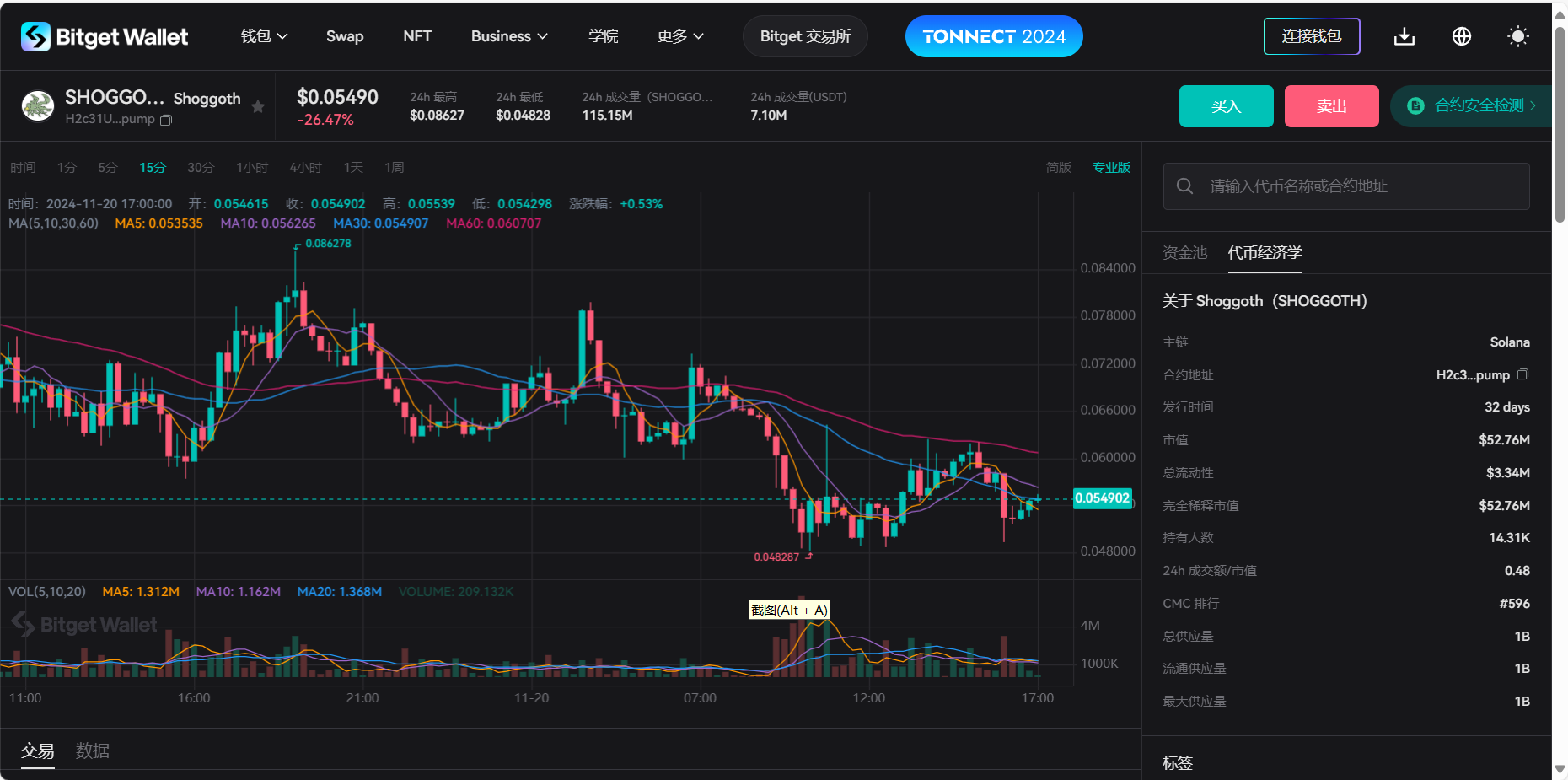The width and height of the screenshot is (1568, 780).
Task: Click the 14.31K holders value
Action: pos(1509,538)
